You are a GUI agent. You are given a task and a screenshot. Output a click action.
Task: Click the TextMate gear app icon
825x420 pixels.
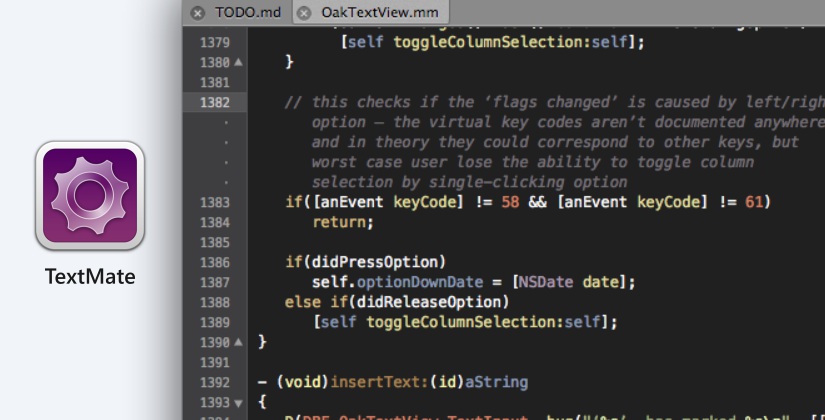tap(90, 196)
